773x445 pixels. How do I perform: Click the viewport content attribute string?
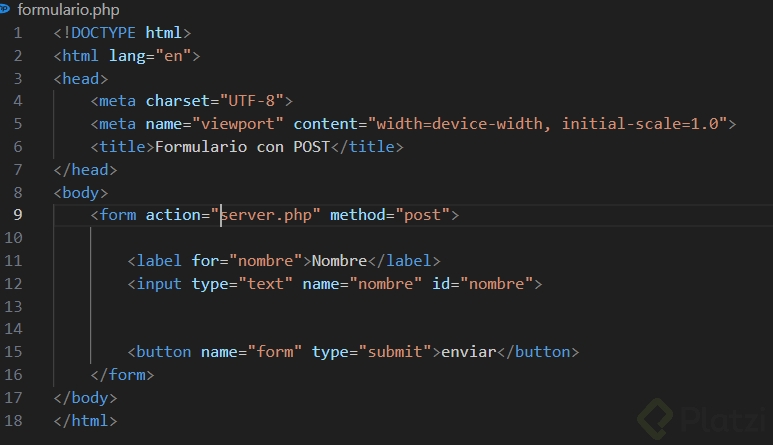click(550, 124)
